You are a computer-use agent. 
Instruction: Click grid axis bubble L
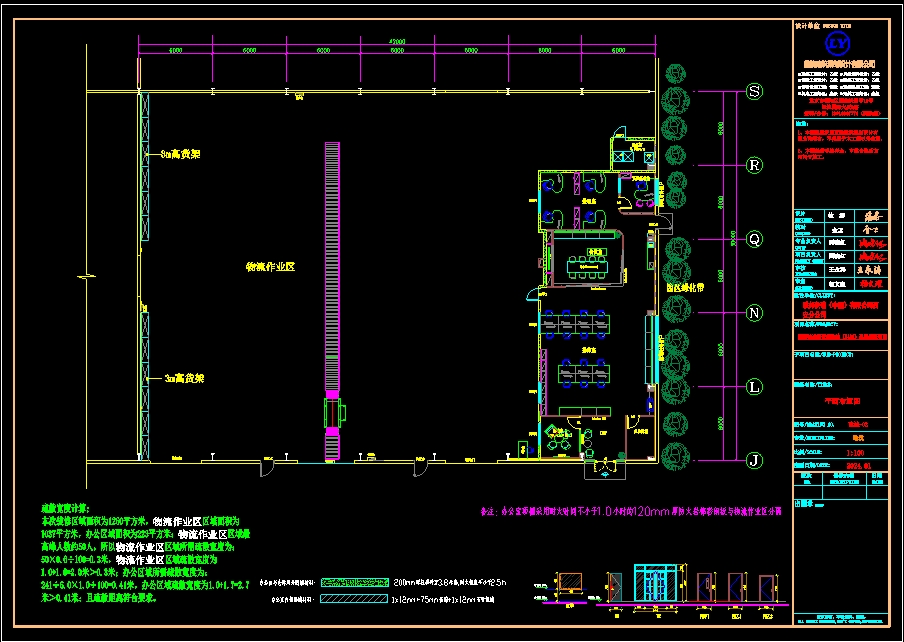tap(755, 386)
